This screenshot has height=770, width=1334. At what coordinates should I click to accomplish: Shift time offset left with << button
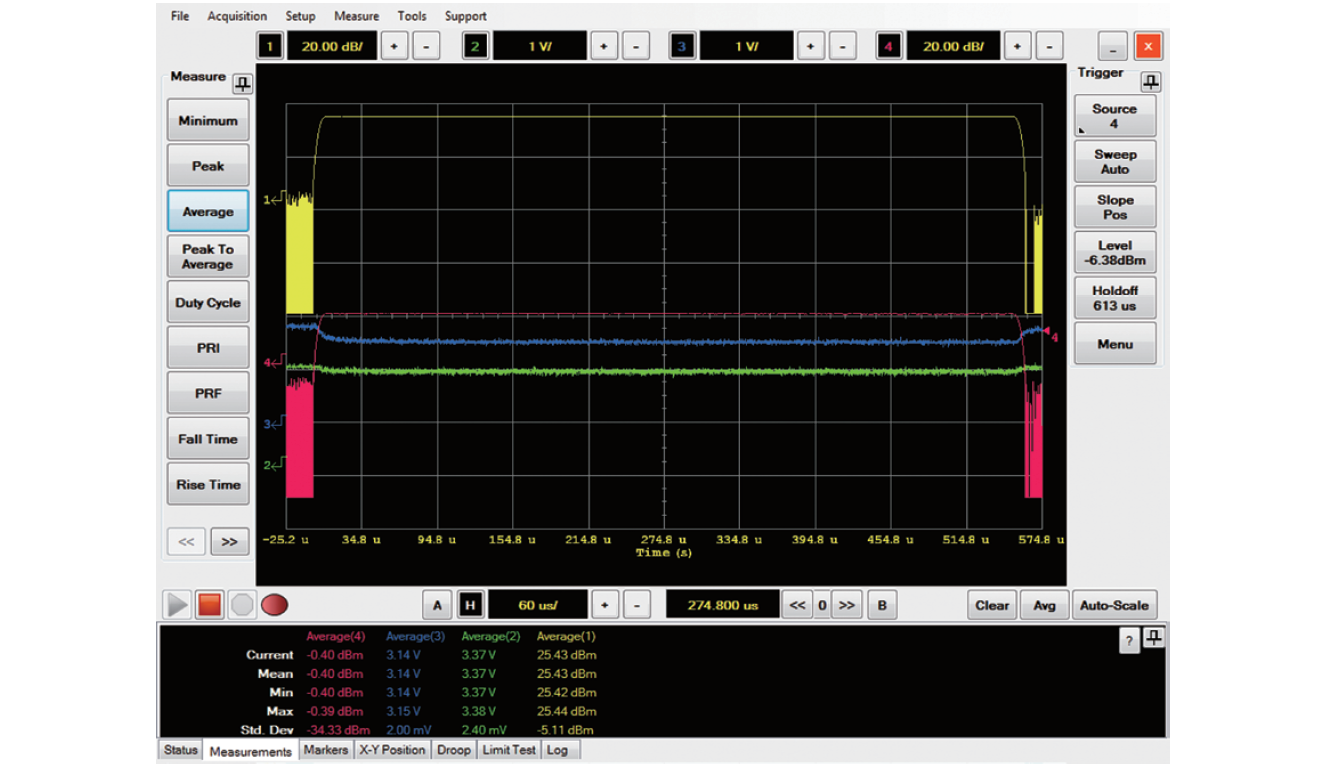pos(797,605)
